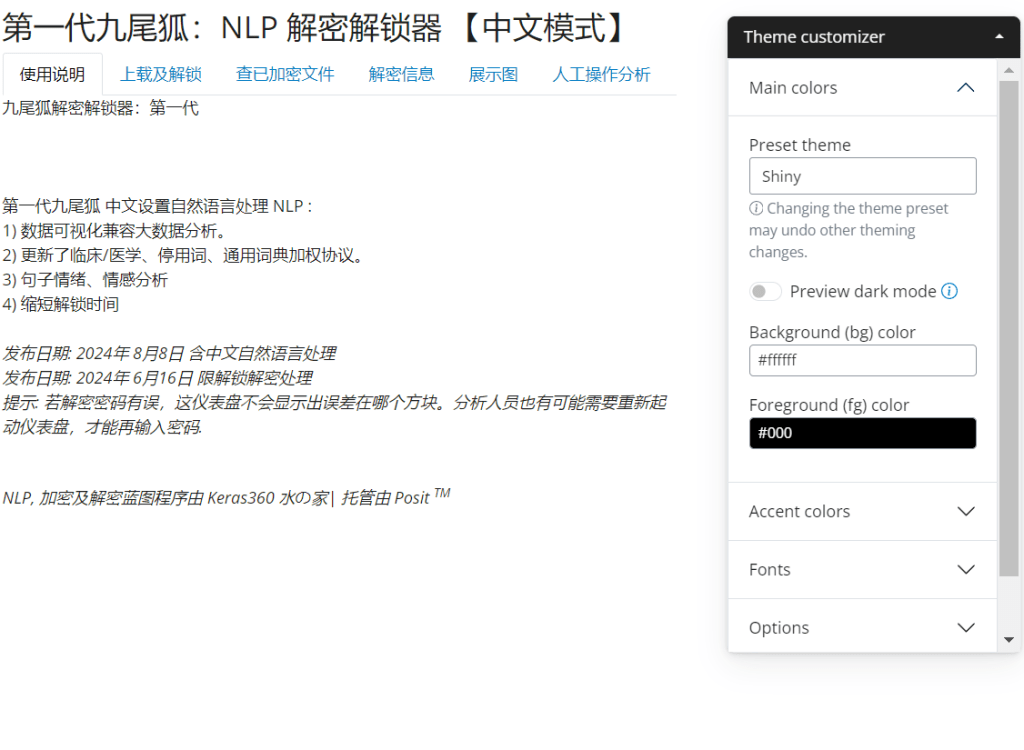1024x750 pixels.
Task: Pick the Foreground (fg) color swatch
Action: coord(862,433)
